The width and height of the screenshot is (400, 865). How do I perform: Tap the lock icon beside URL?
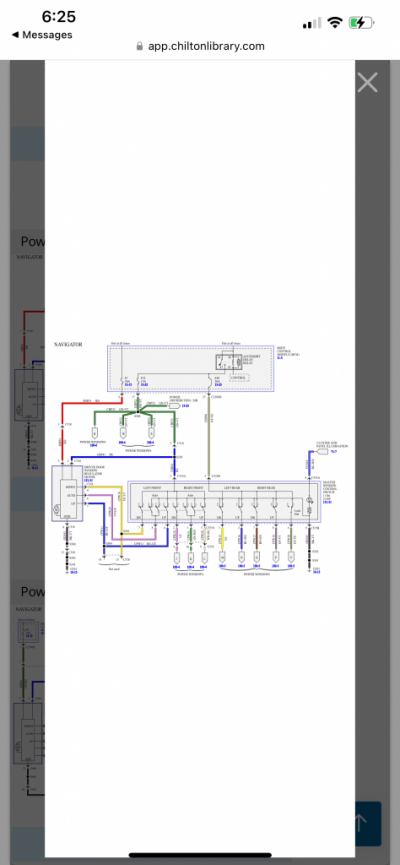pyautogui.click(x=140, y=46)
